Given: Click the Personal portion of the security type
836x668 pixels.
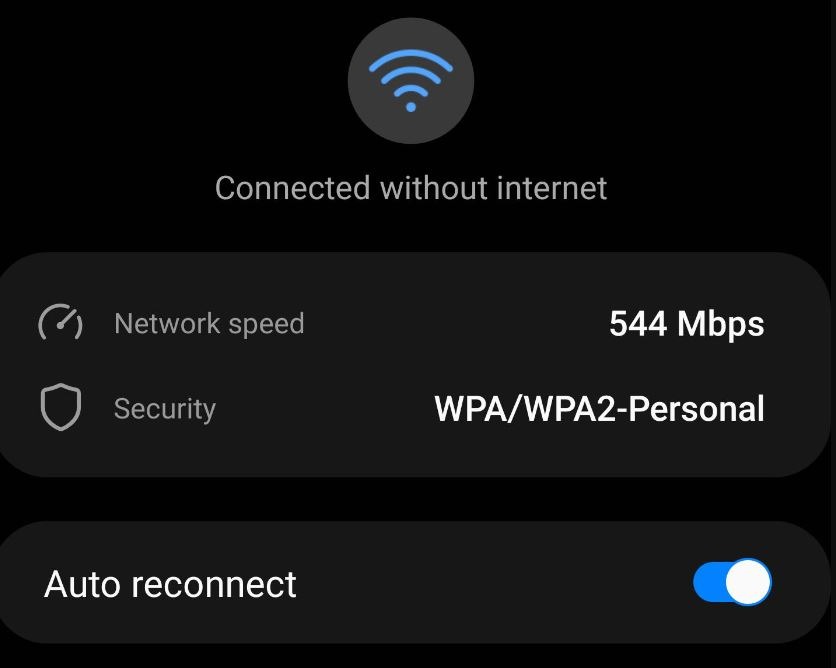Looking at the screenshot, I should (697, 409).
